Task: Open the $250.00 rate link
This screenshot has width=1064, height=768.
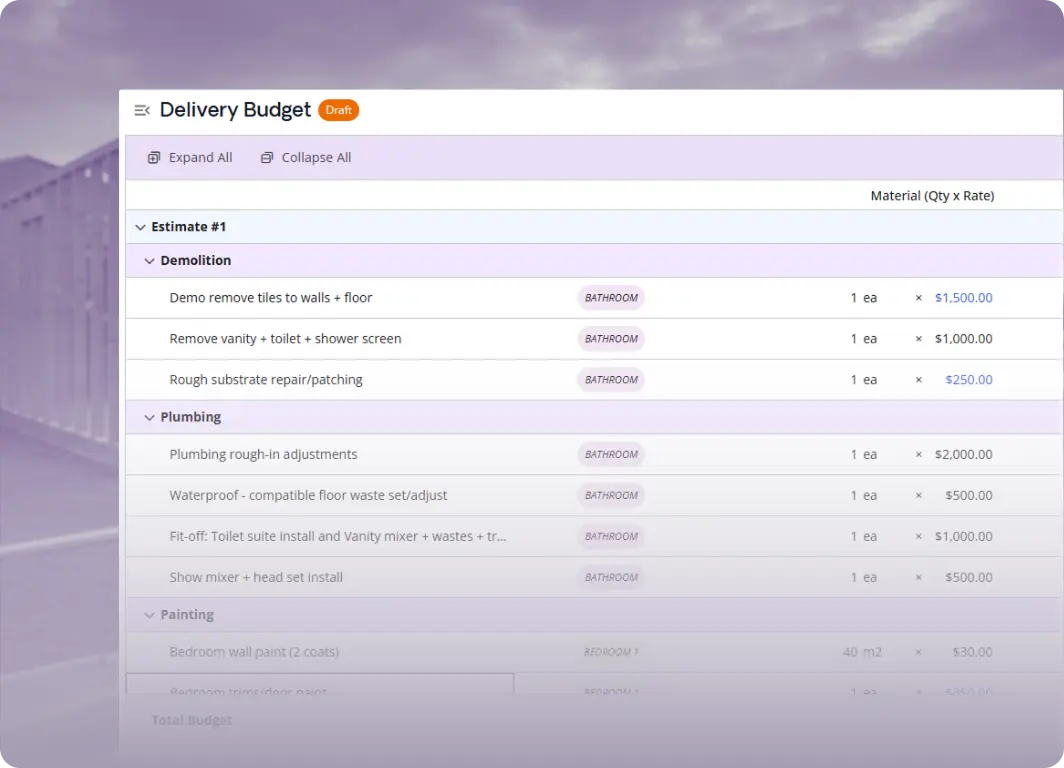Action: (x=967, y=379)
